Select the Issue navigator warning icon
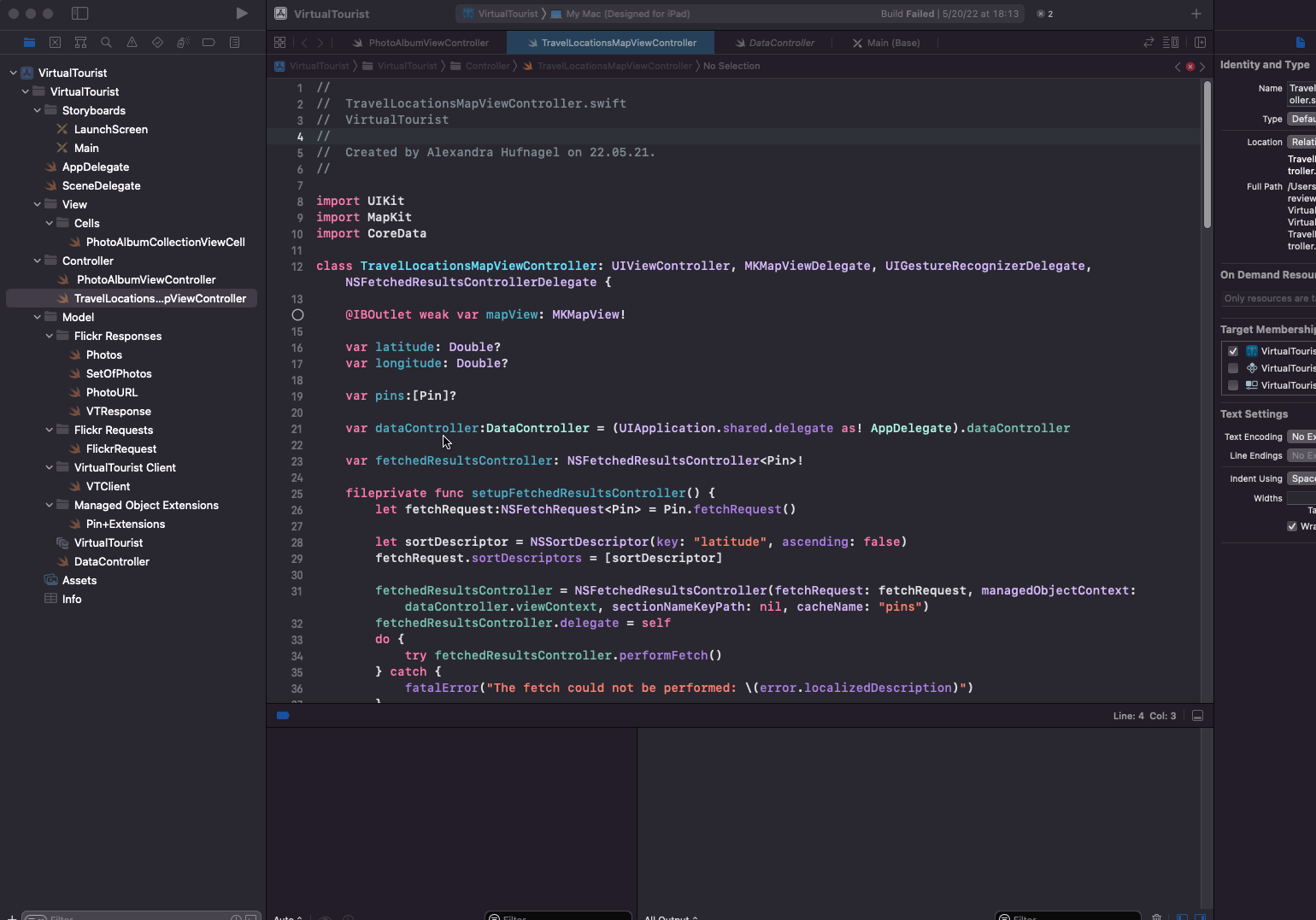This screenshot has height=920, width=1316. click(131, 42)
